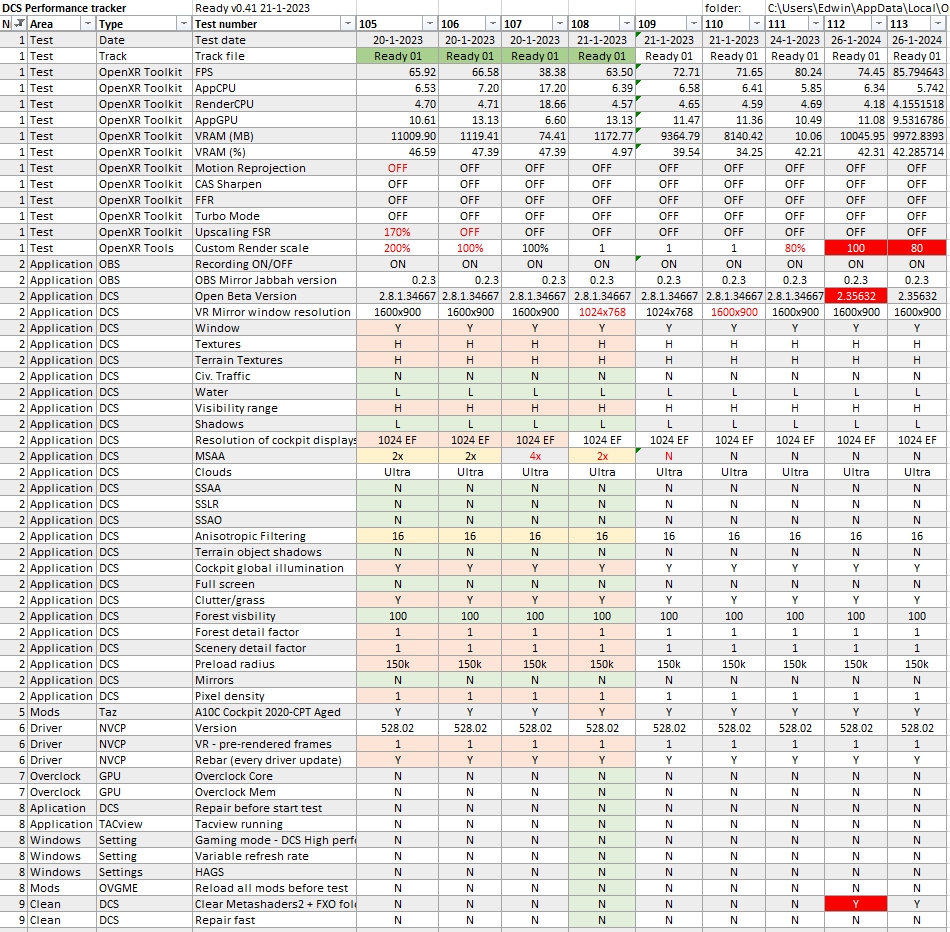Select the 'Ready v0.41 21-1-2023' cell
Screen dimensions: 950x932
274,8
